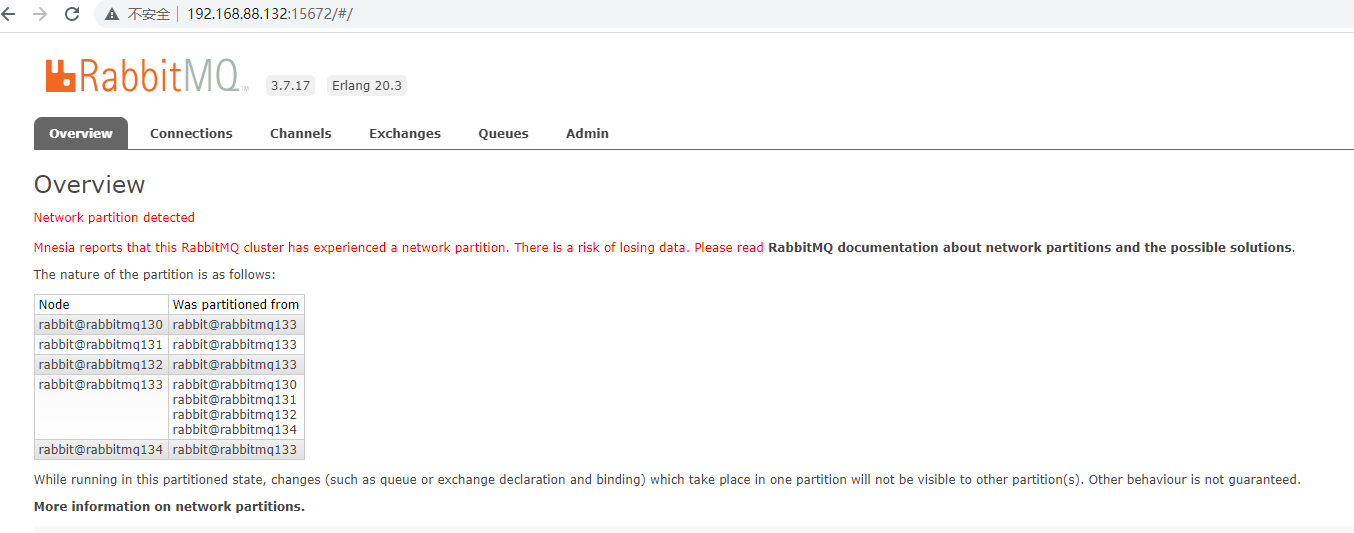Reload the page with refresh icon
The height and width of the screenshot is (533, 1354).
pos(72,14)
